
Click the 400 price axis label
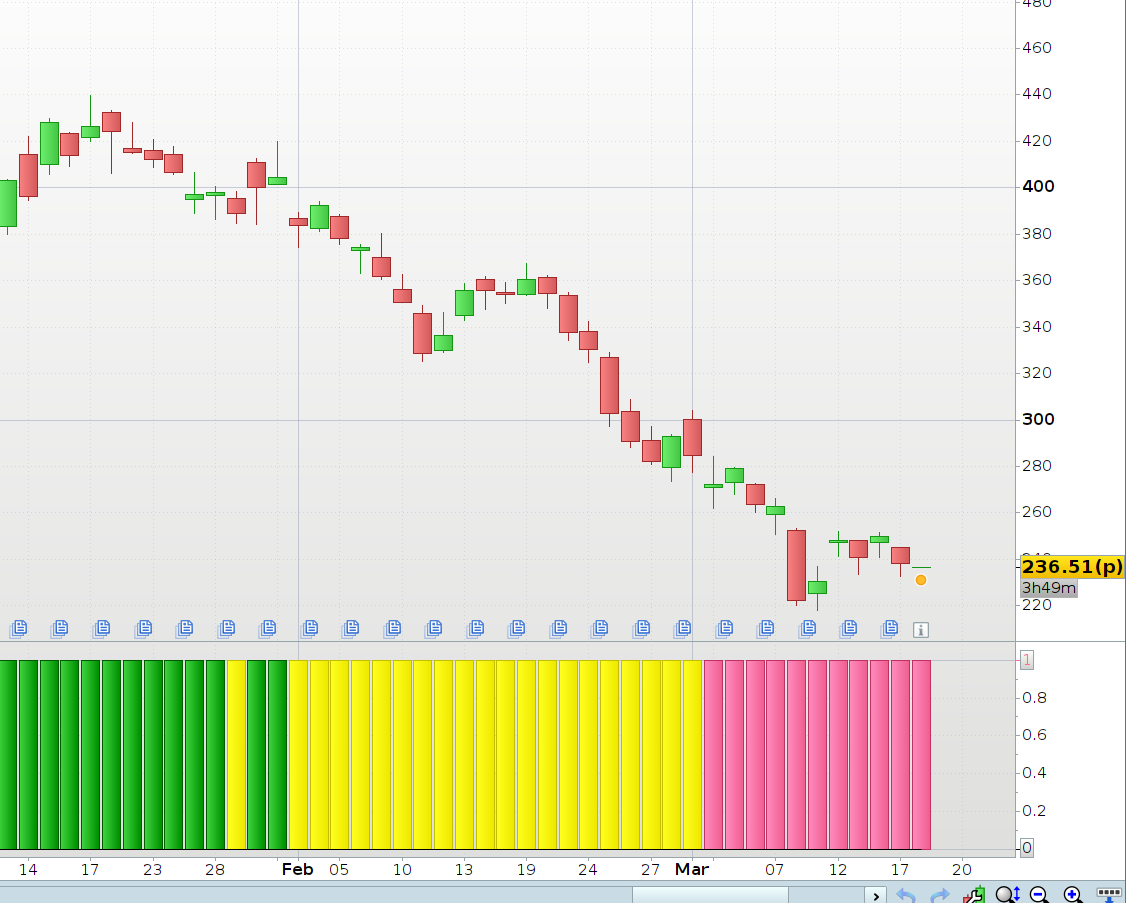(1038, 186)
